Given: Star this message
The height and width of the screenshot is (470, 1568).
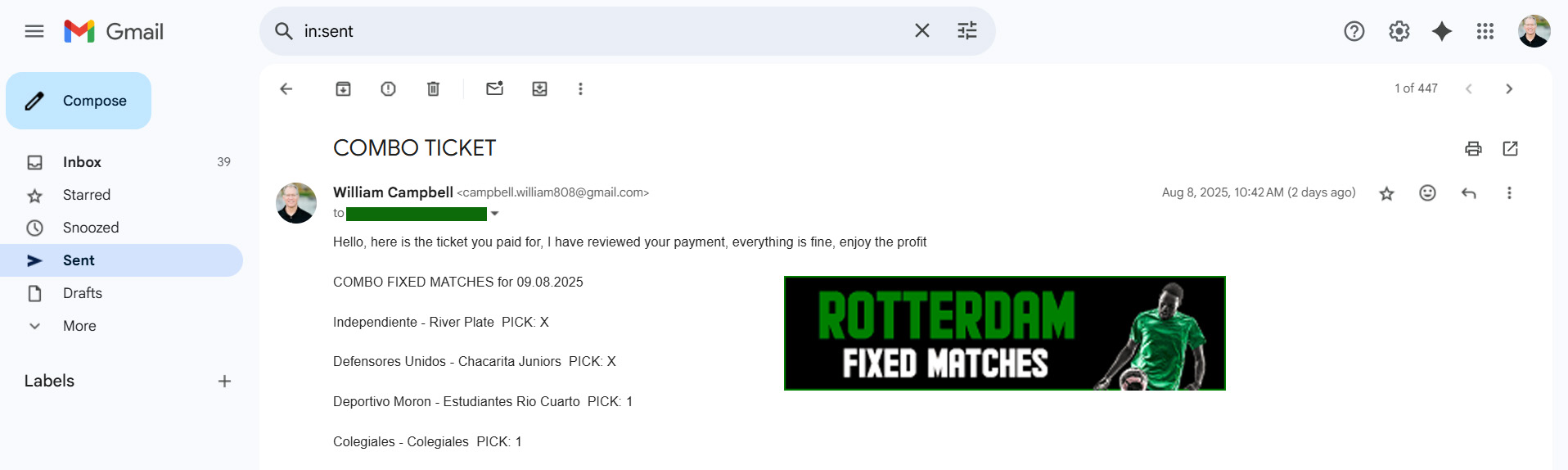Looking at the screenshot, I should coord(1386,193).
